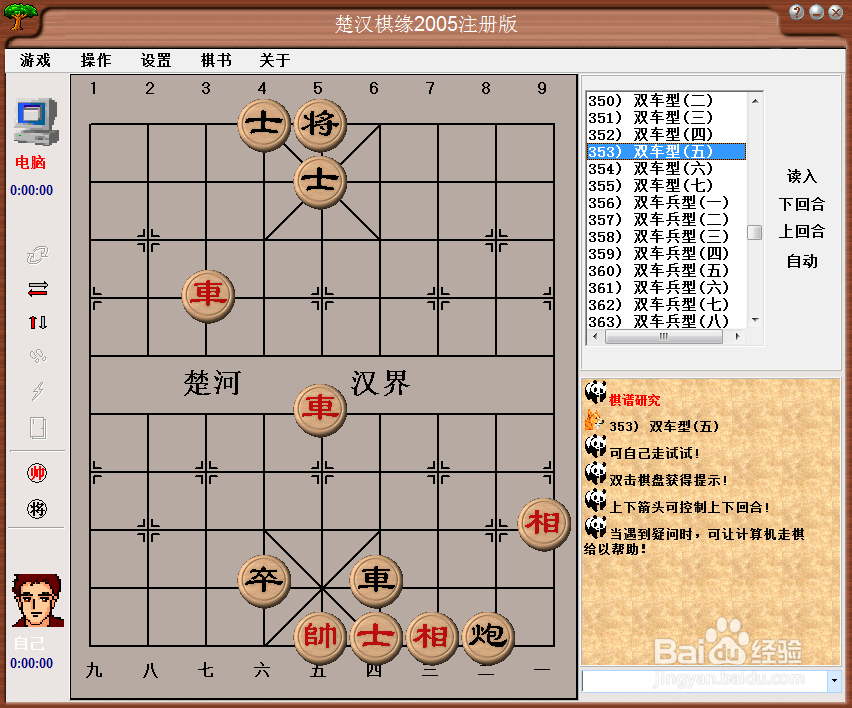852x708 pixels.
Task: Select the red 士 piece
Action: point(376,637)
